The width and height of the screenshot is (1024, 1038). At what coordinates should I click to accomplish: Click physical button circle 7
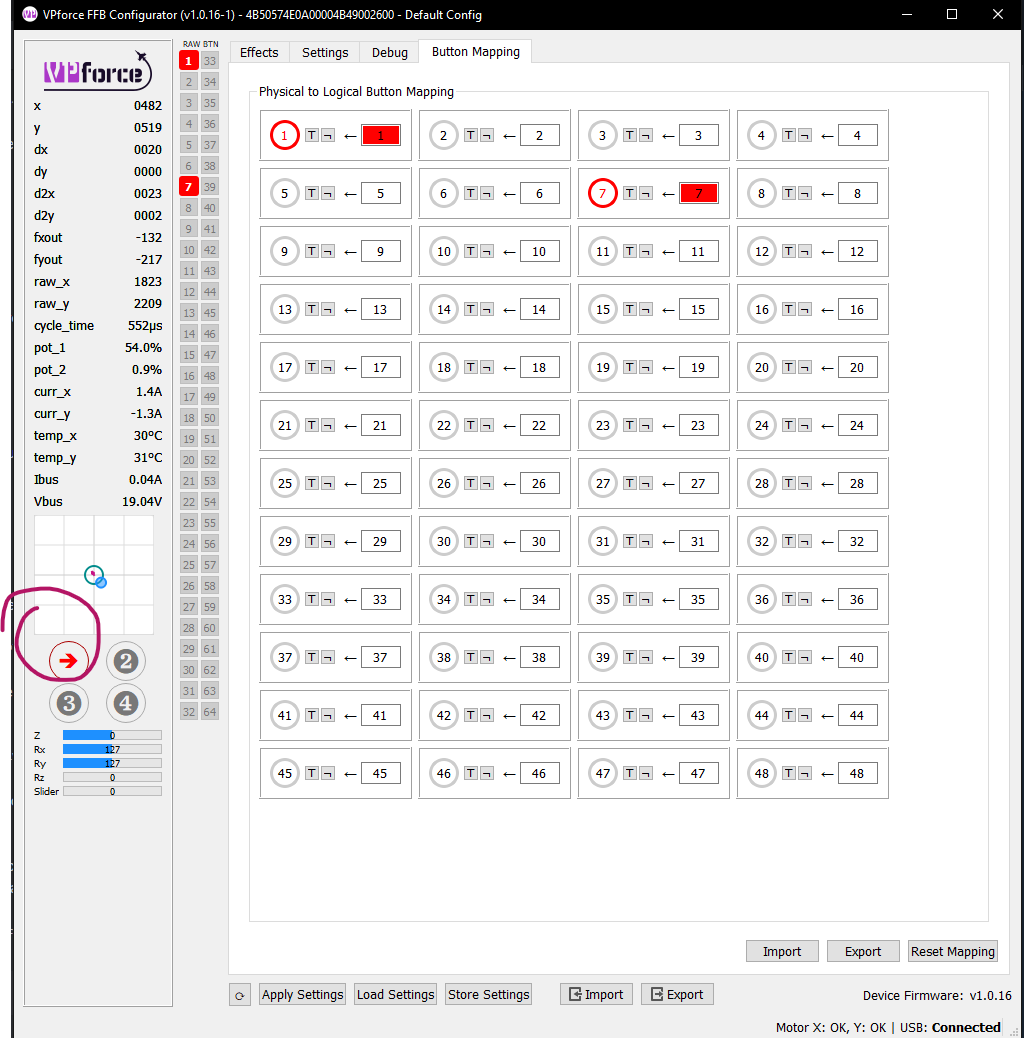[602, 193]
